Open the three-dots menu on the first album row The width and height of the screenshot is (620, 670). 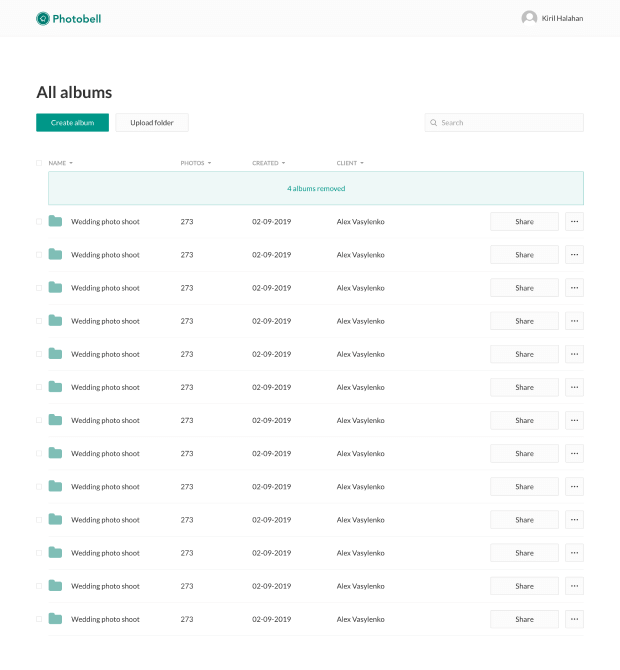(574, 221)
